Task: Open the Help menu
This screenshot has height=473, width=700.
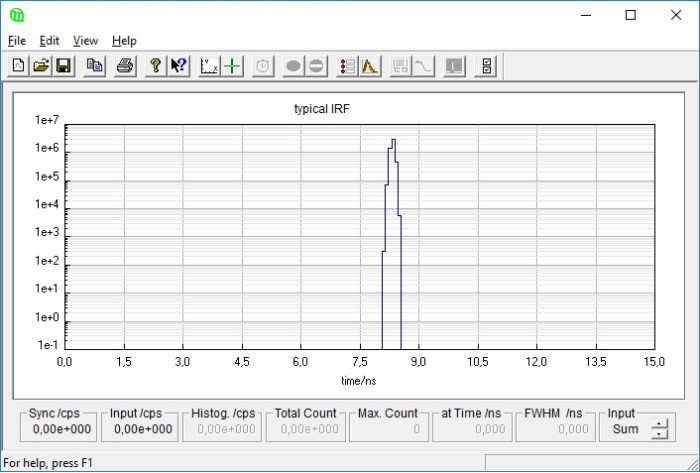Action: [x=124, y=41]
